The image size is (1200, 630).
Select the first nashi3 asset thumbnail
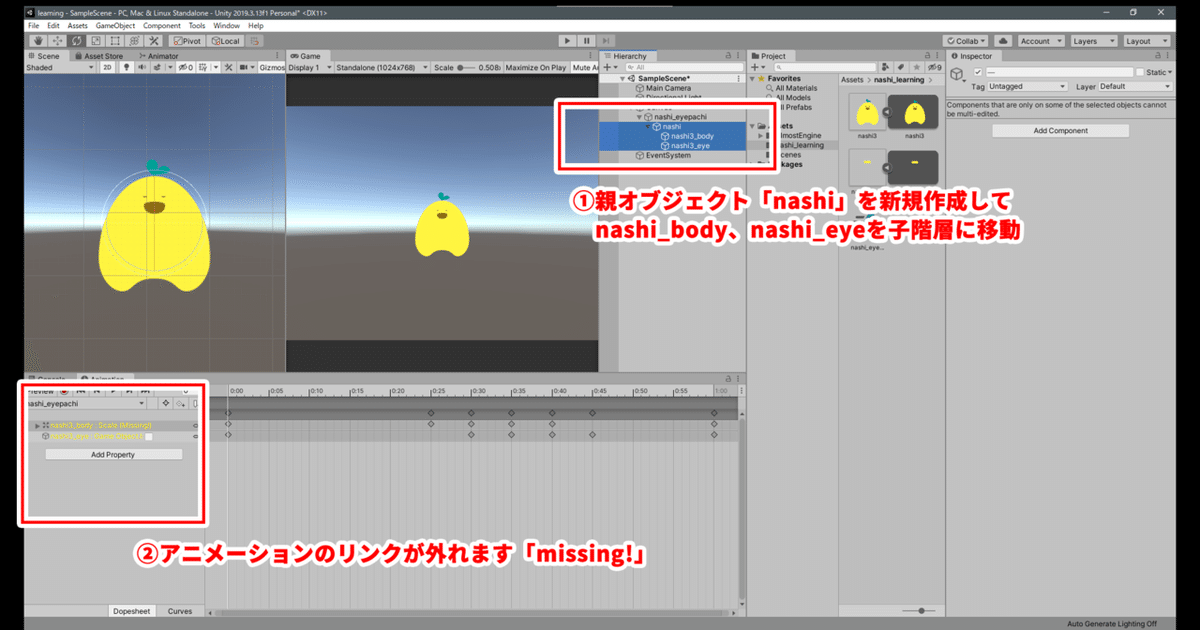click(869, 112)
